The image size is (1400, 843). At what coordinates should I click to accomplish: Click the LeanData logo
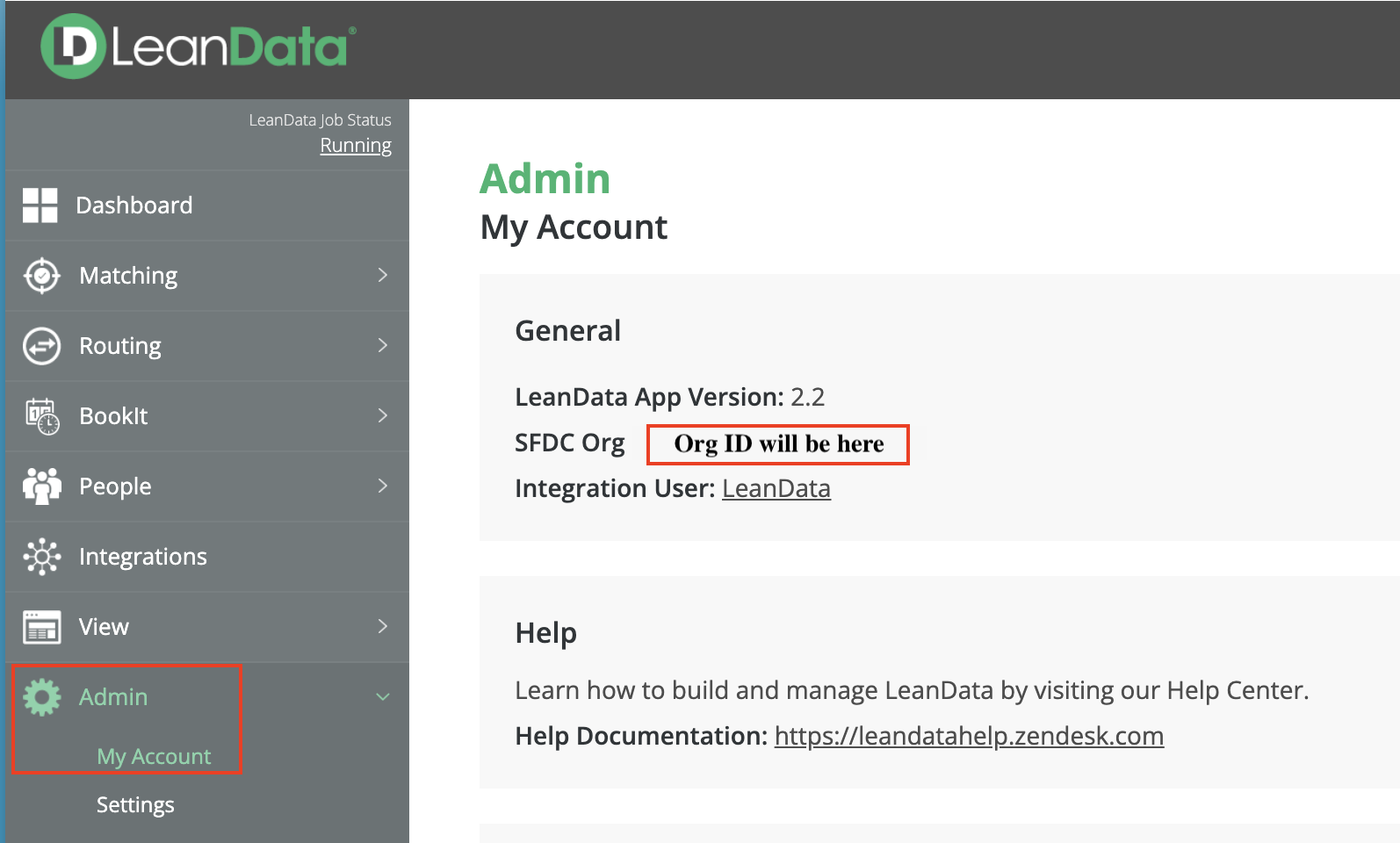point(198,47)
